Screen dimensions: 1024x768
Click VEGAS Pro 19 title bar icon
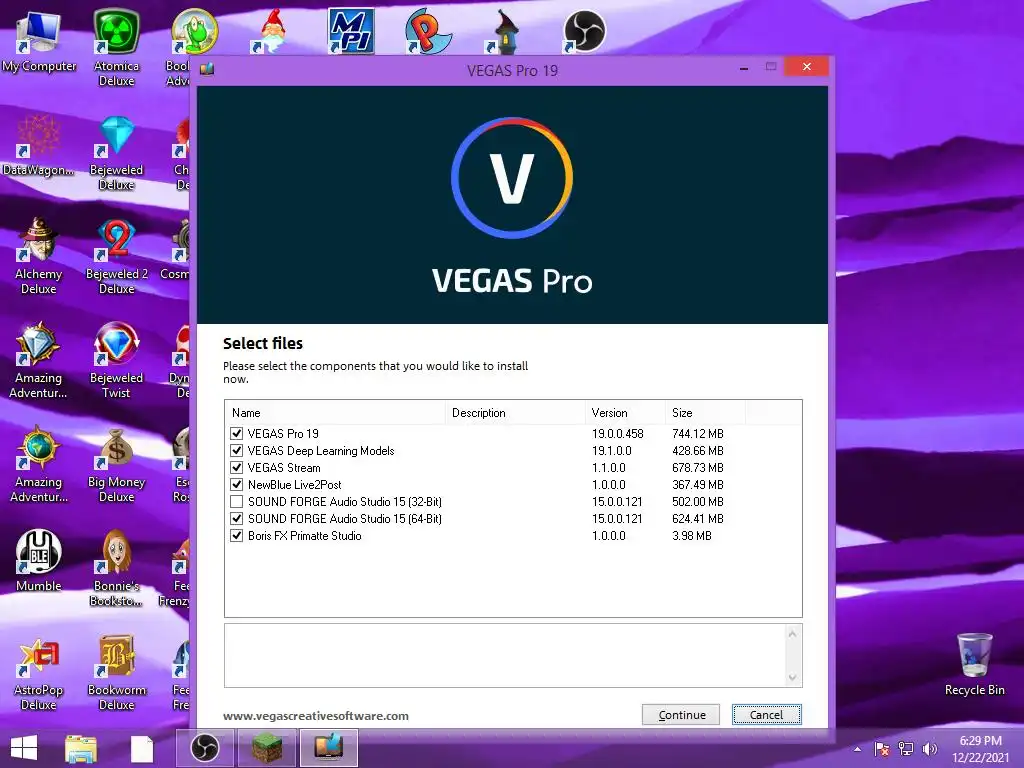pyautogui.click(x=207, y=69)
